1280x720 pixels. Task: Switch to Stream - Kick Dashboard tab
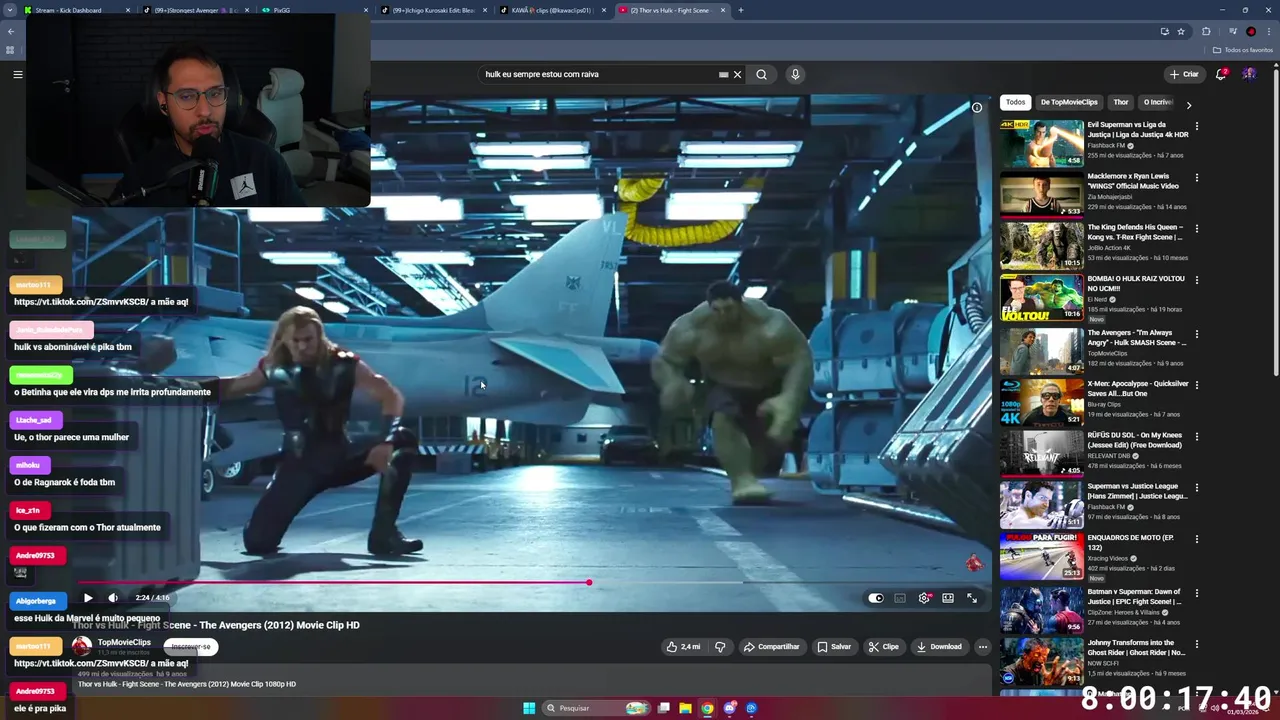pyautogui.click(x=78, y=10)
